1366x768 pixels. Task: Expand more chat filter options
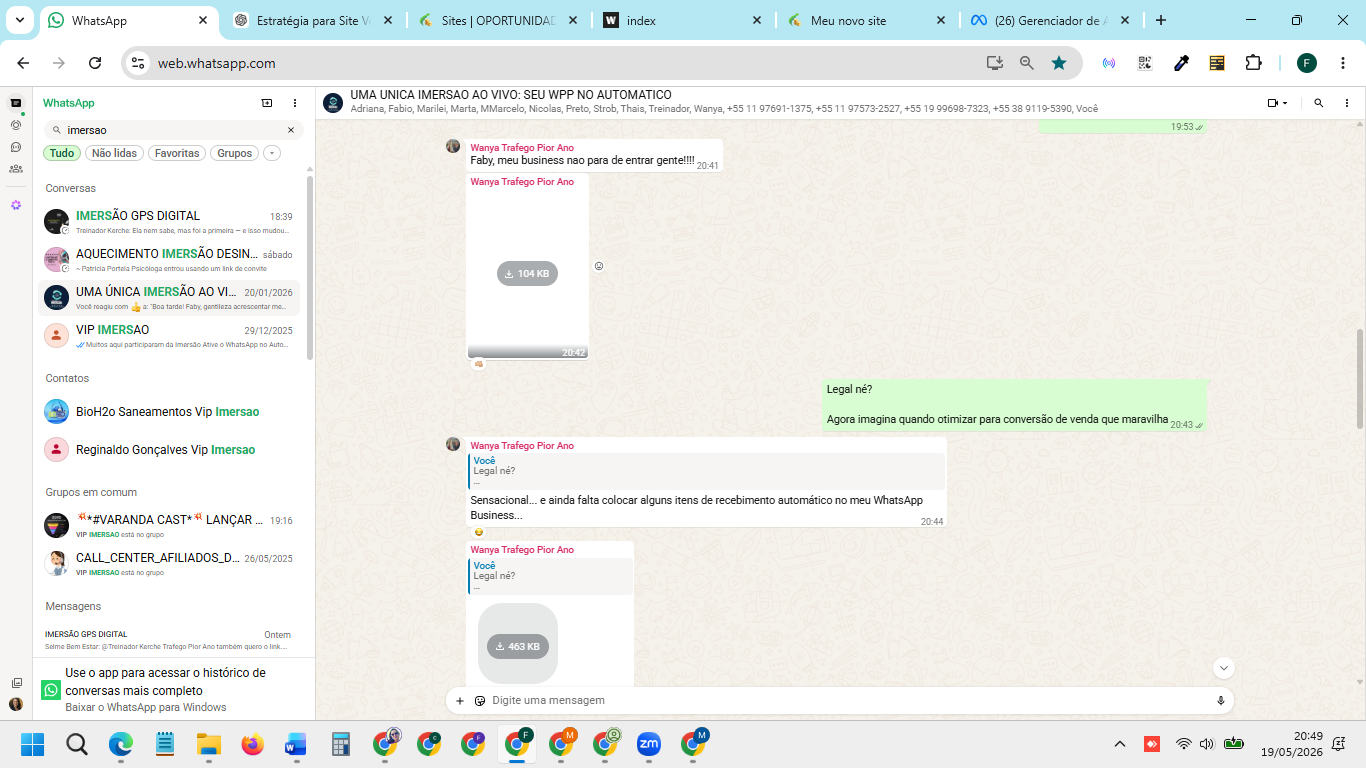(272, 153)
